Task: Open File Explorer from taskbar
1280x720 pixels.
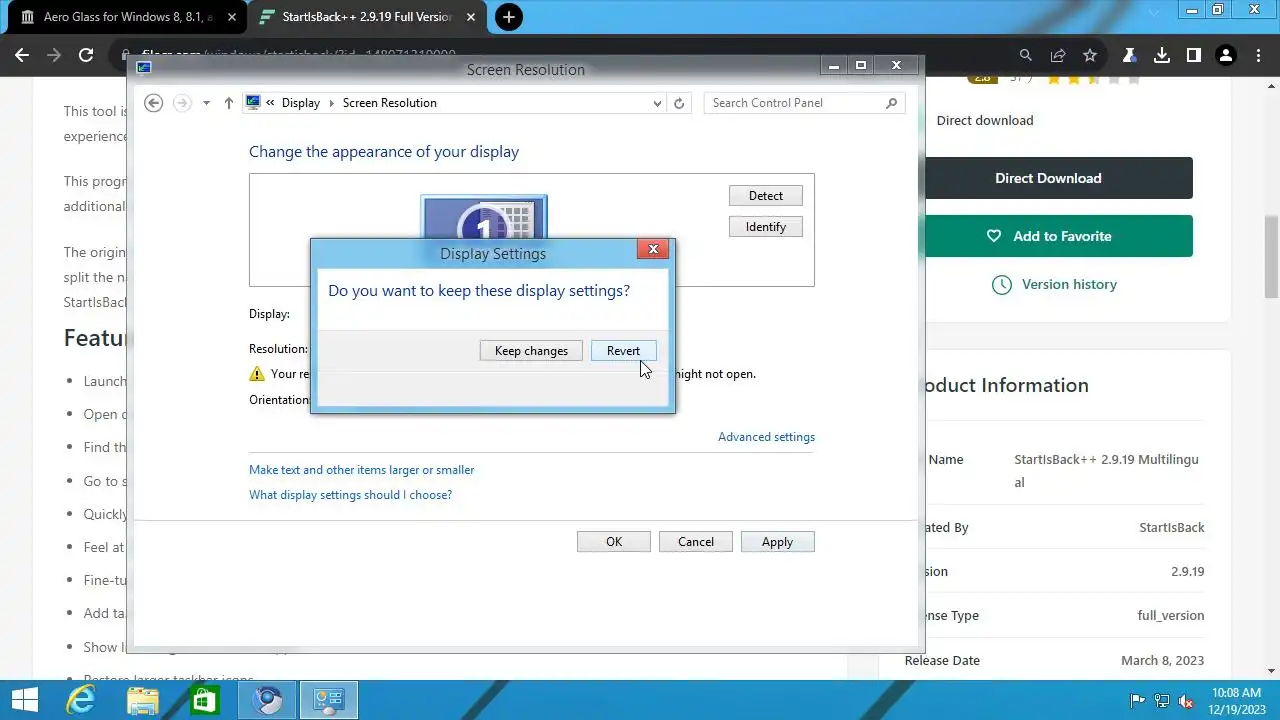Action: [143, 700]
